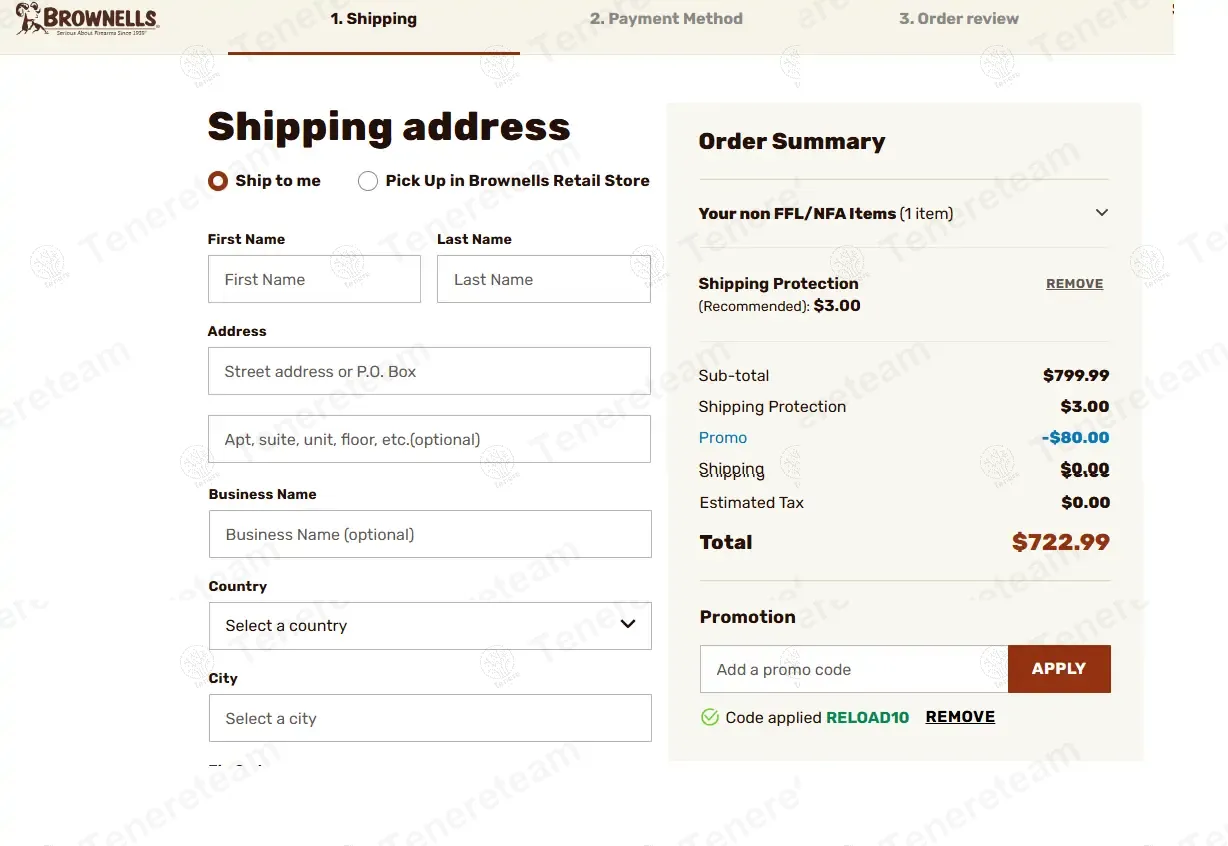Open the Select a city dropdown

point(430,718)
